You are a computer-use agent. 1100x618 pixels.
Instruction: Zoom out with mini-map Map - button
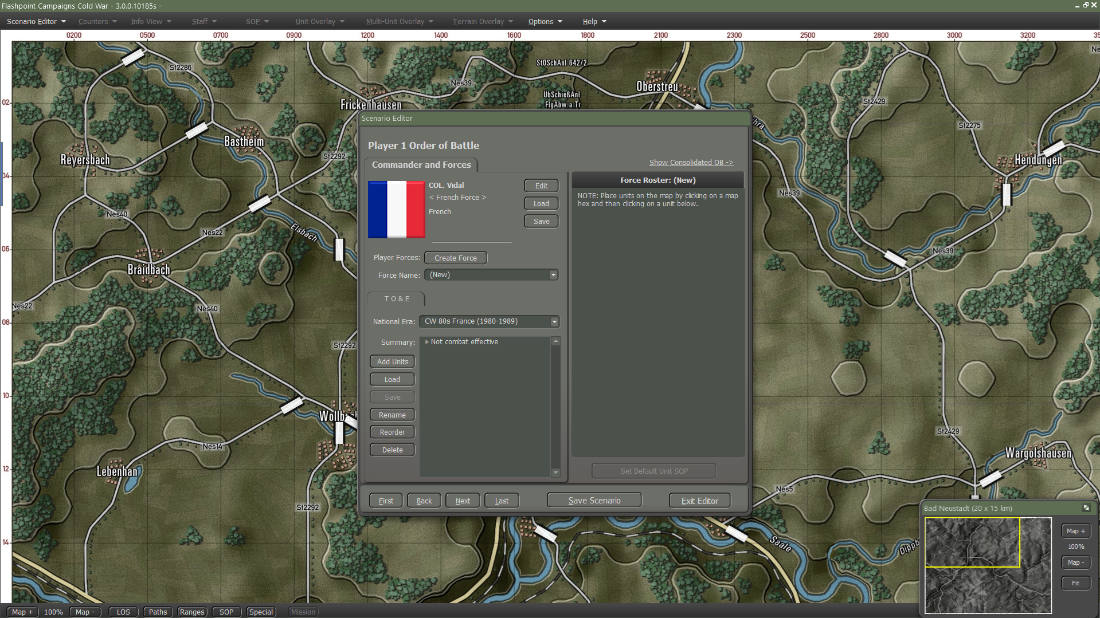(1075, 563)
